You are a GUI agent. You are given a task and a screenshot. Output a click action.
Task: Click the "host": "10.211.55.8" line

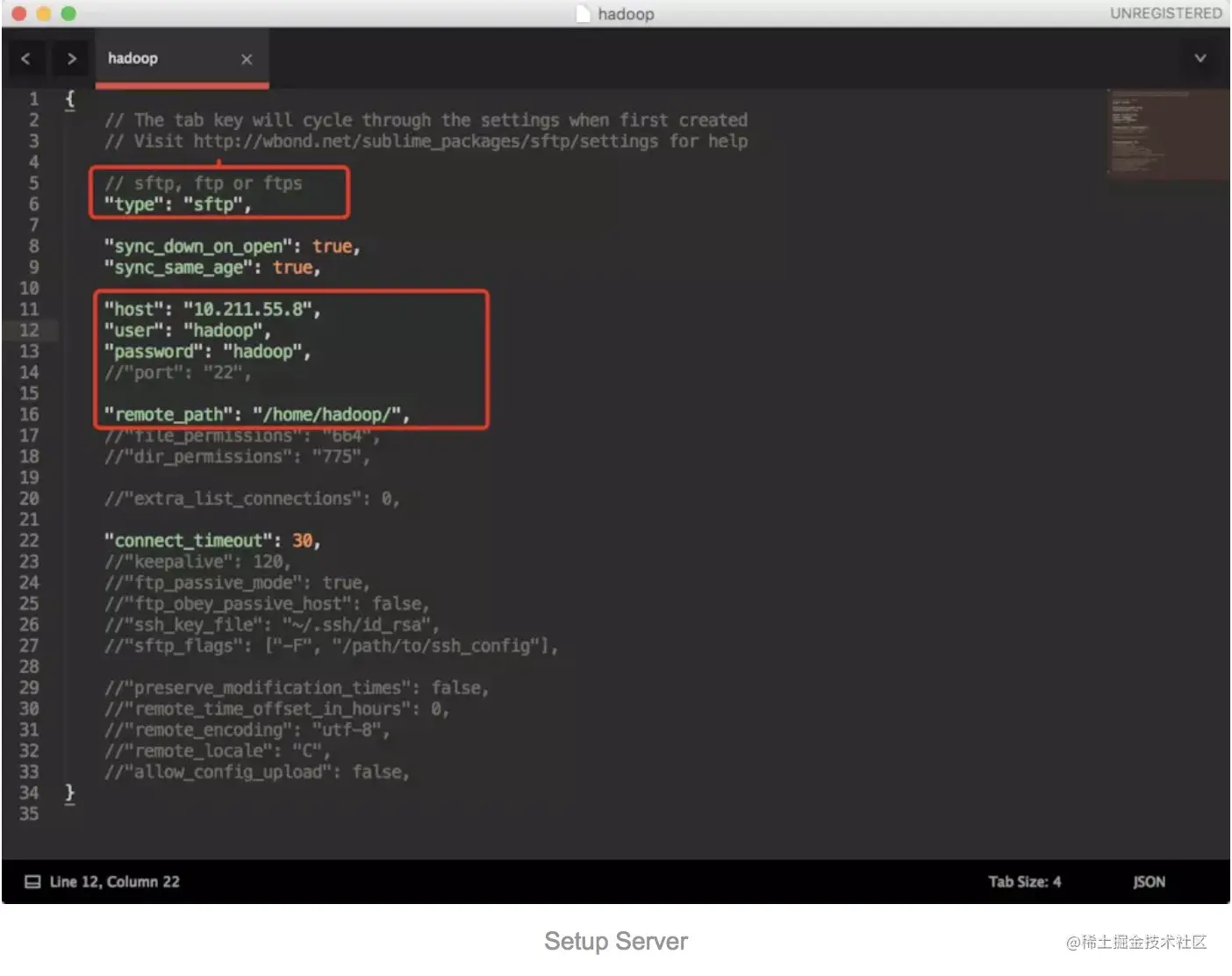tap(212, 310)
